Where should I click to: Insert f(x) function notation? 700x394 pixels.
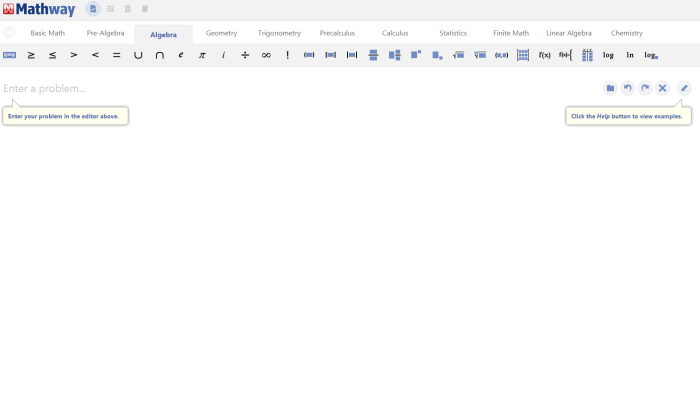(x=544, y=55)
